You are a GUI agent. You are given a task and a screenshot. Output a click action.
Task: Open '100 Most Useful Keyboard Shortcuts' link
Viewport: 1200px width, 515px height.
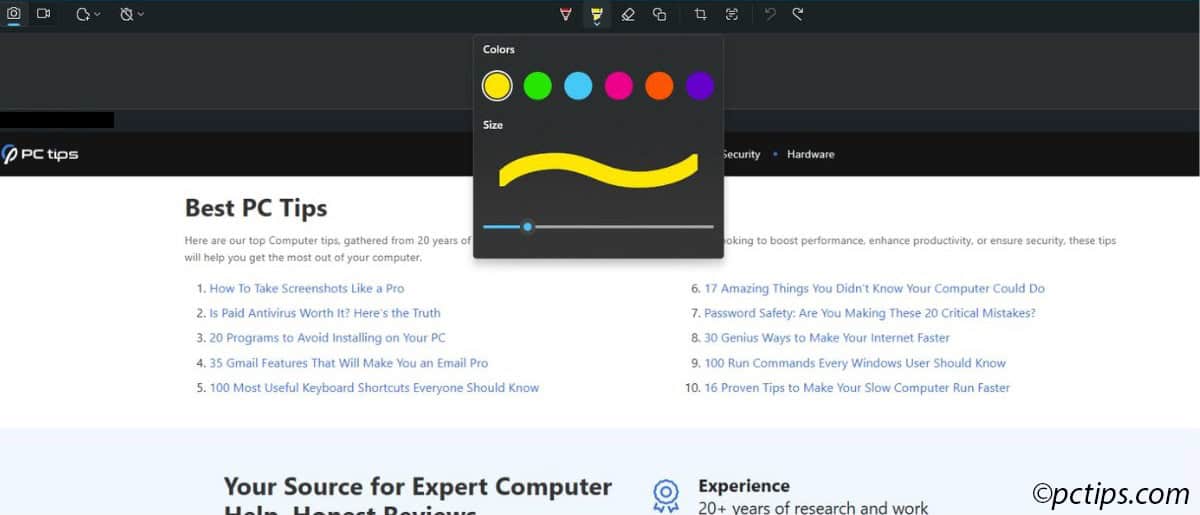(x=374, y=387)
